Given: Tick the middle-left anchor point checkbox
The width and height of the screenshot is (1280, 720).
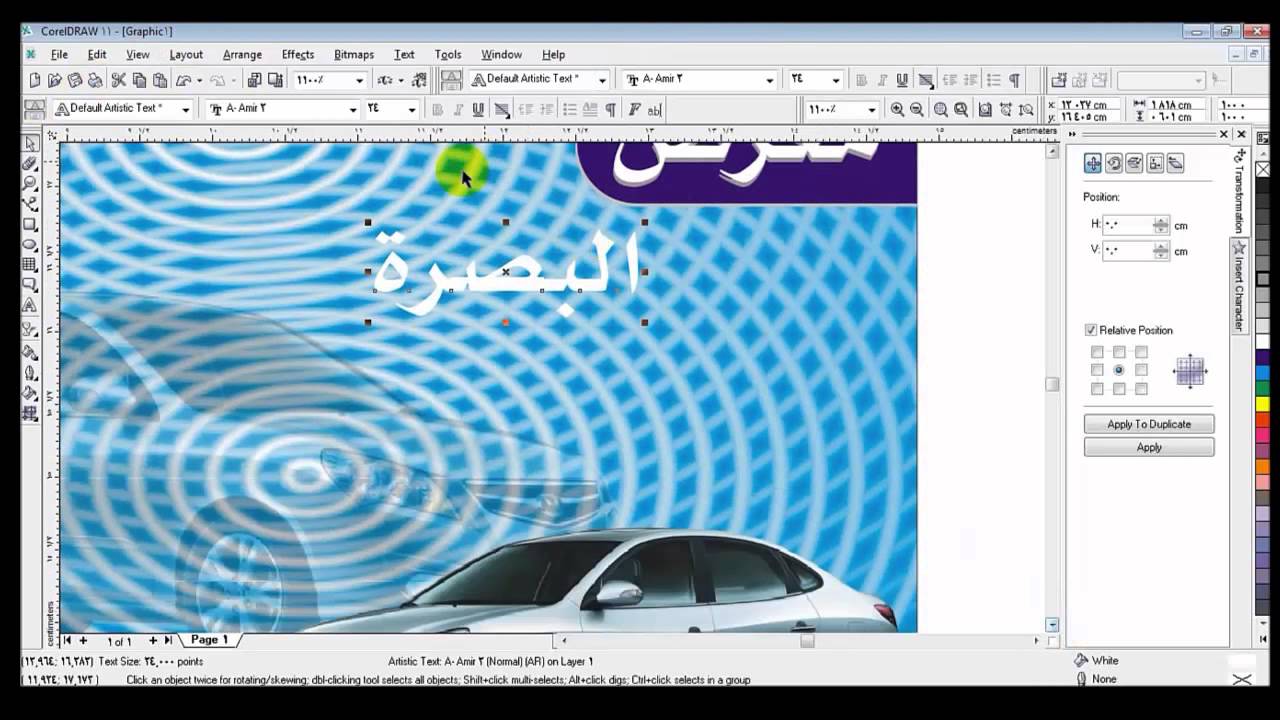Looking at the screenshot, I should pos(1097,370).
